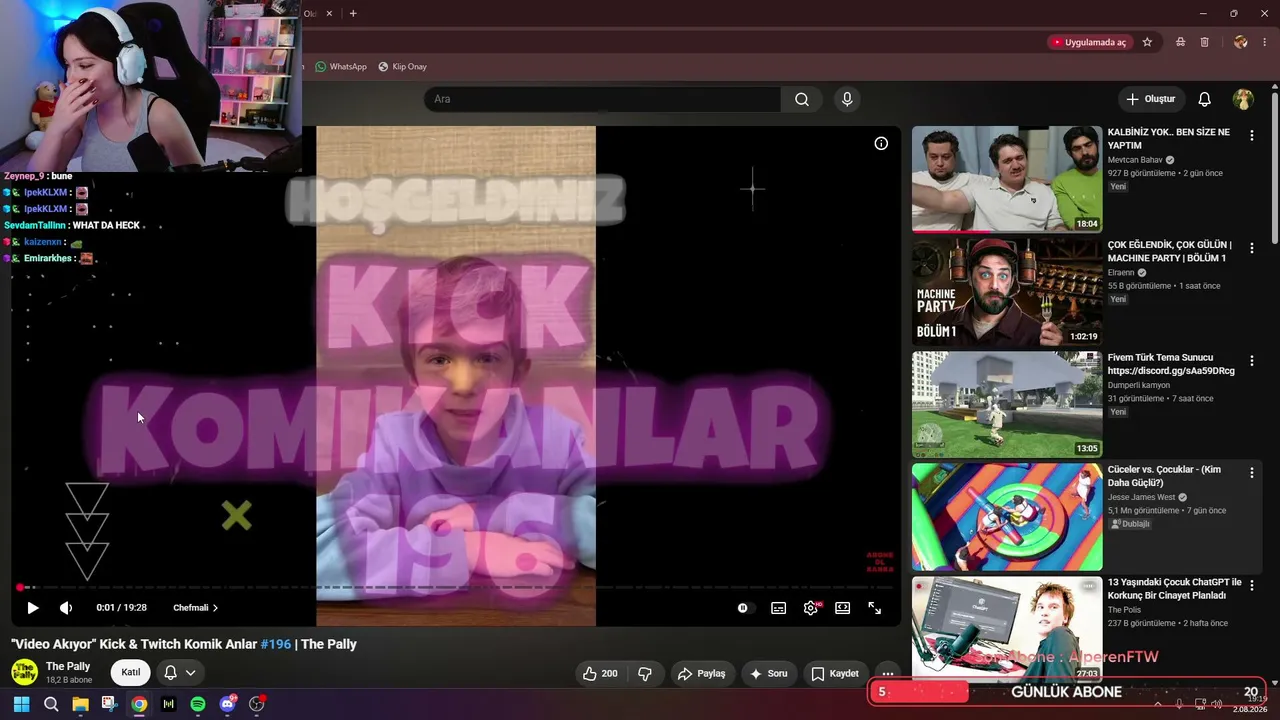The image size is (1280, 720).
Task: Click the Katıl join button
Action: click(x=131, y=672)
